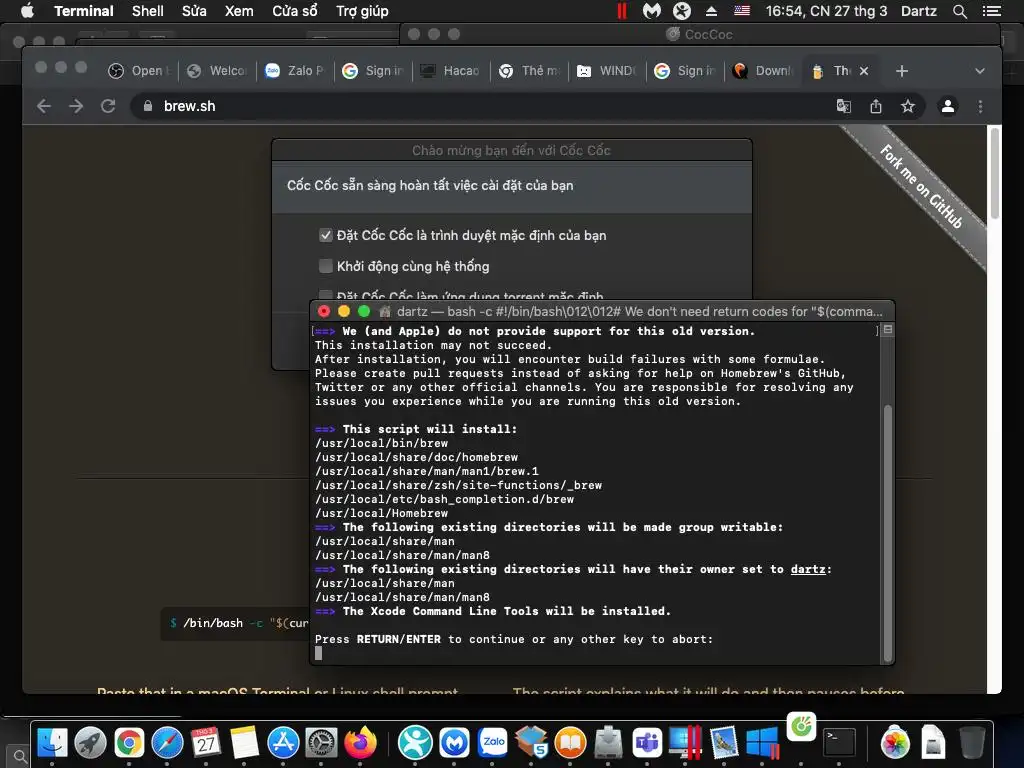
Task: Launch Safari from the dock
Action: (167, 743)
